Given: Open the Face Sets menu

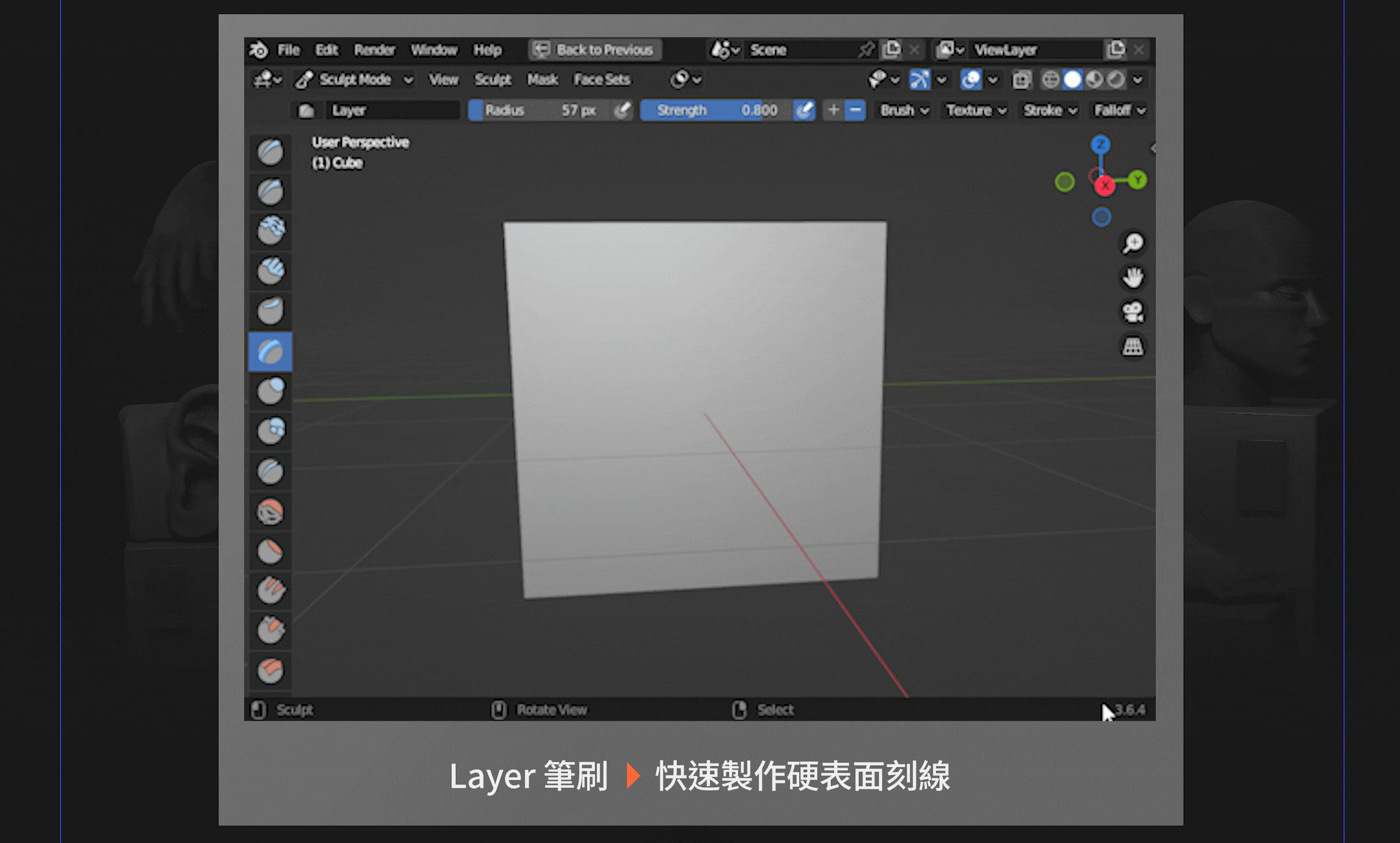Looking at the screenshot, I should [601, 80].
